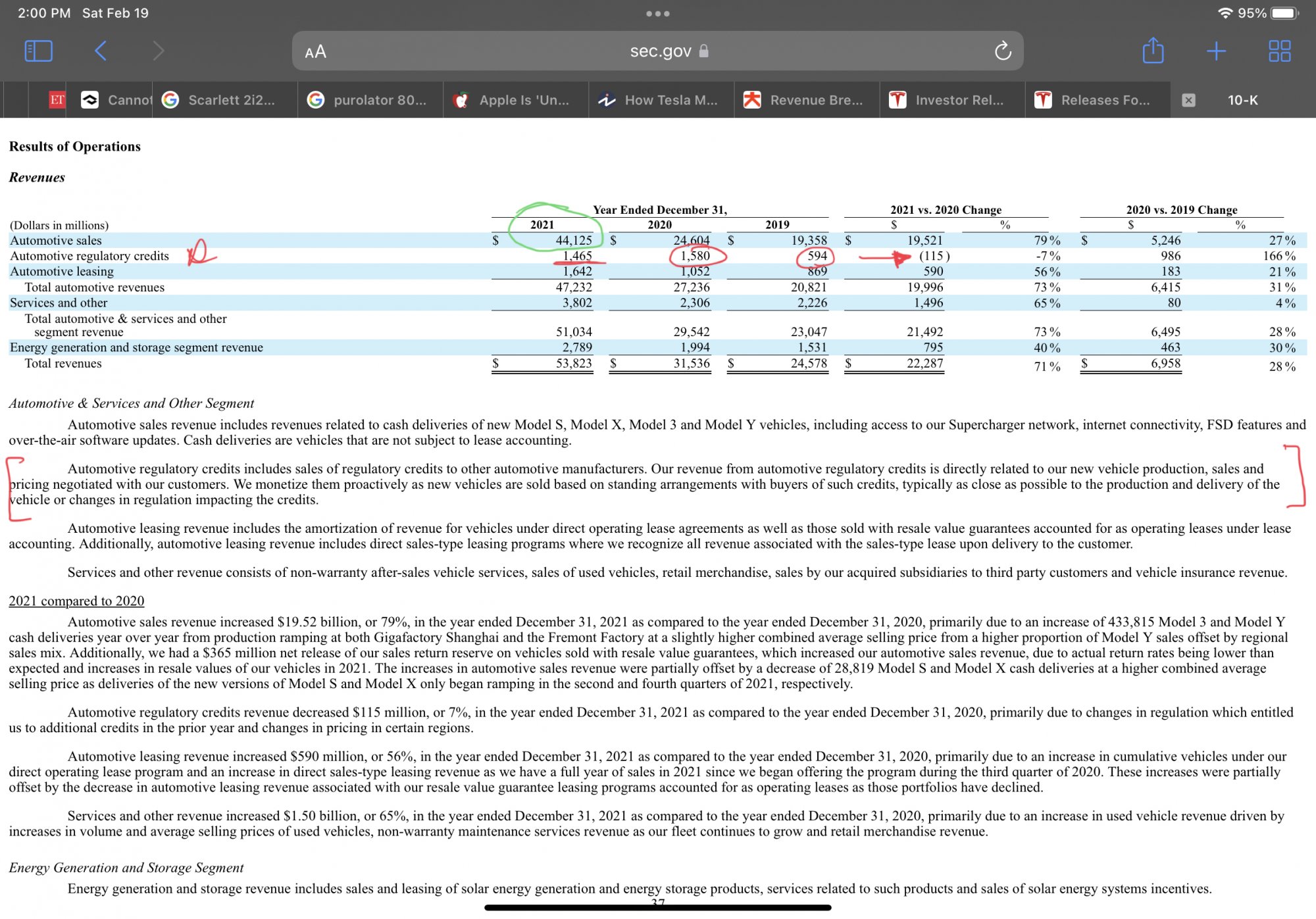
Task: Open multitasking three-dots menu
Action: click(x=657, y=13)
